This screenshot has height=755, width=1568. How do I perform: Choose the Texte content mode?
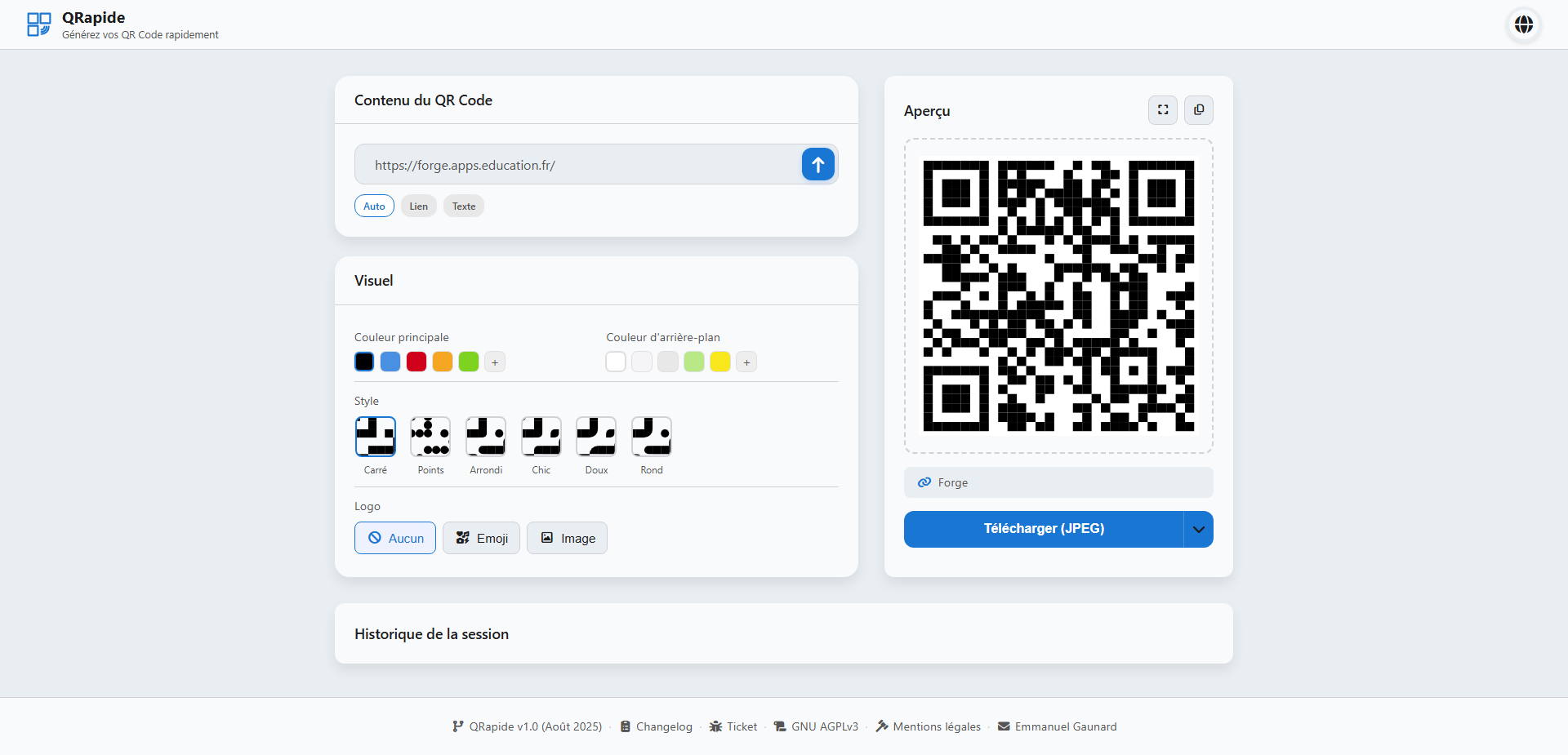pos(464,206)
